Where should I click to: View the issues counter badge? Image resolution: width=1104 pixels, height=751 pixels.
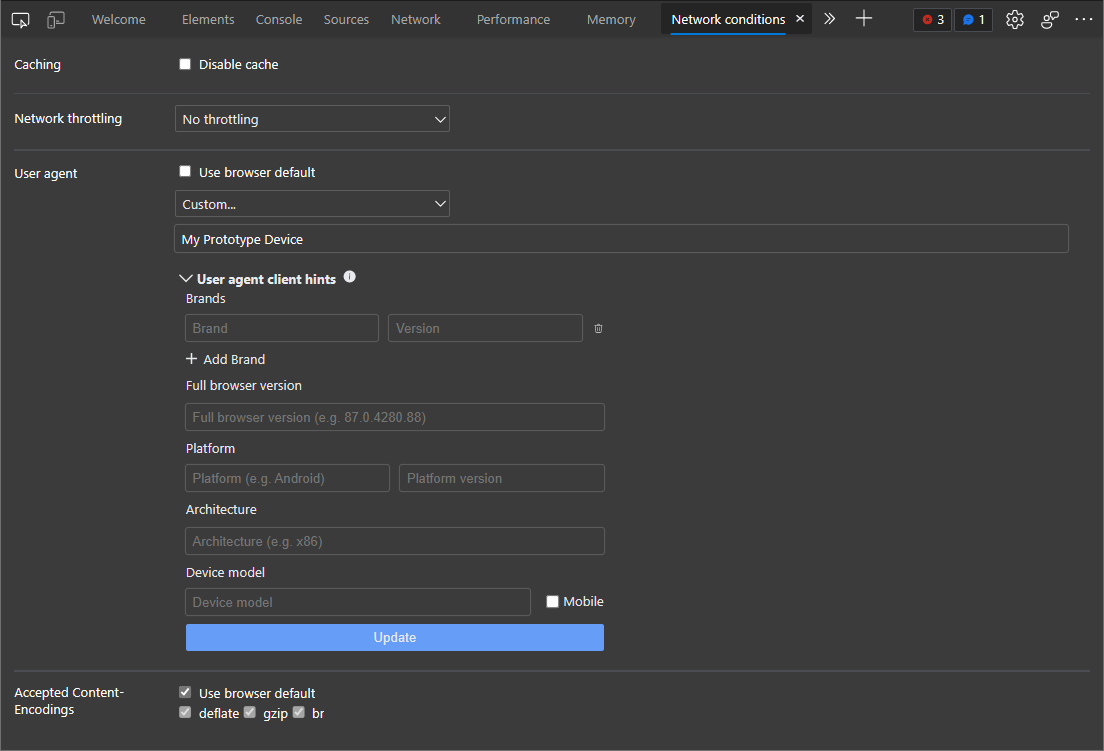tap(972, 19)
